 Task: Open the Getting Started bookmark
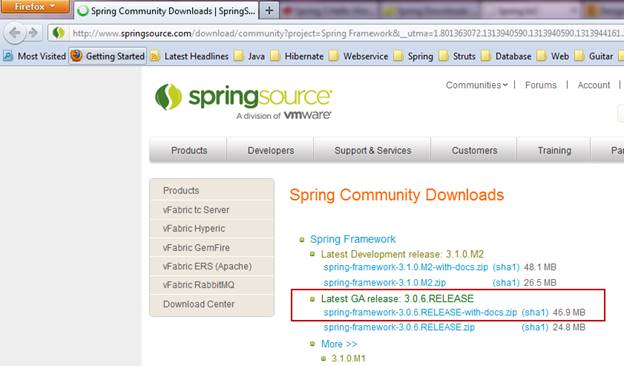[x=108, y=56]
